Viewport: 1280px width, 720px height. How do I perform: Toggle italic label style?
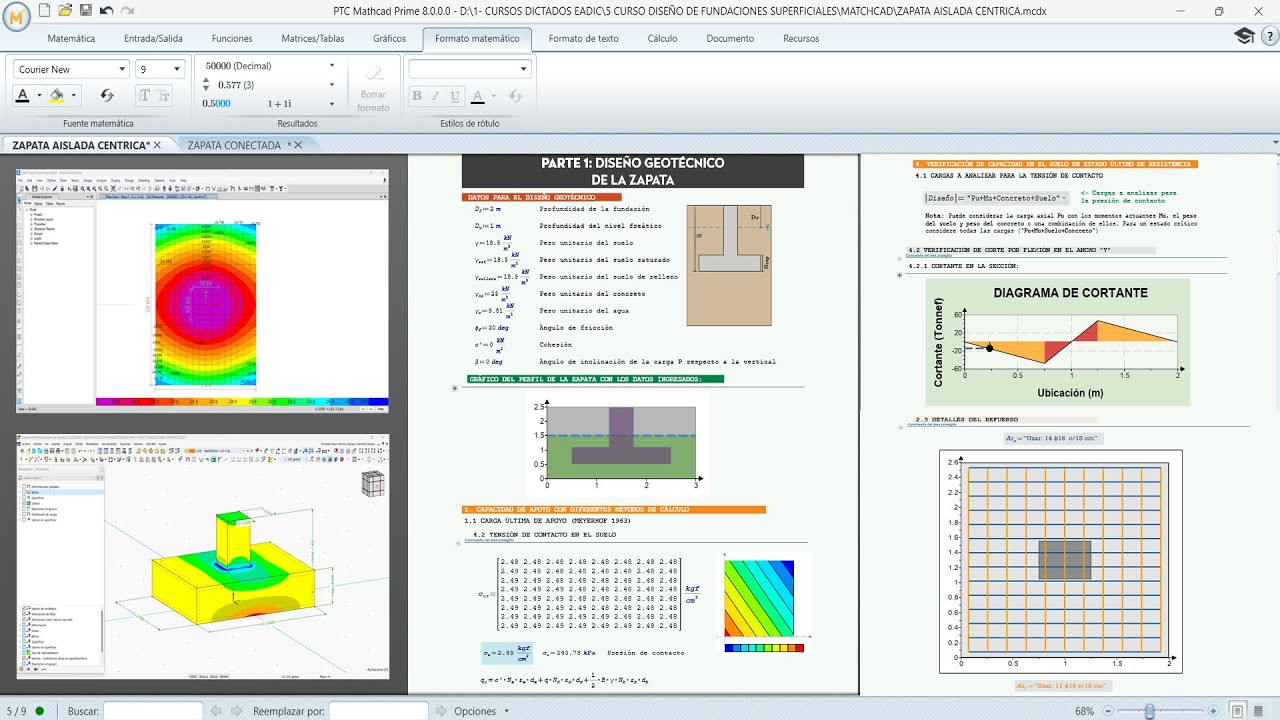tap(436, 96)
